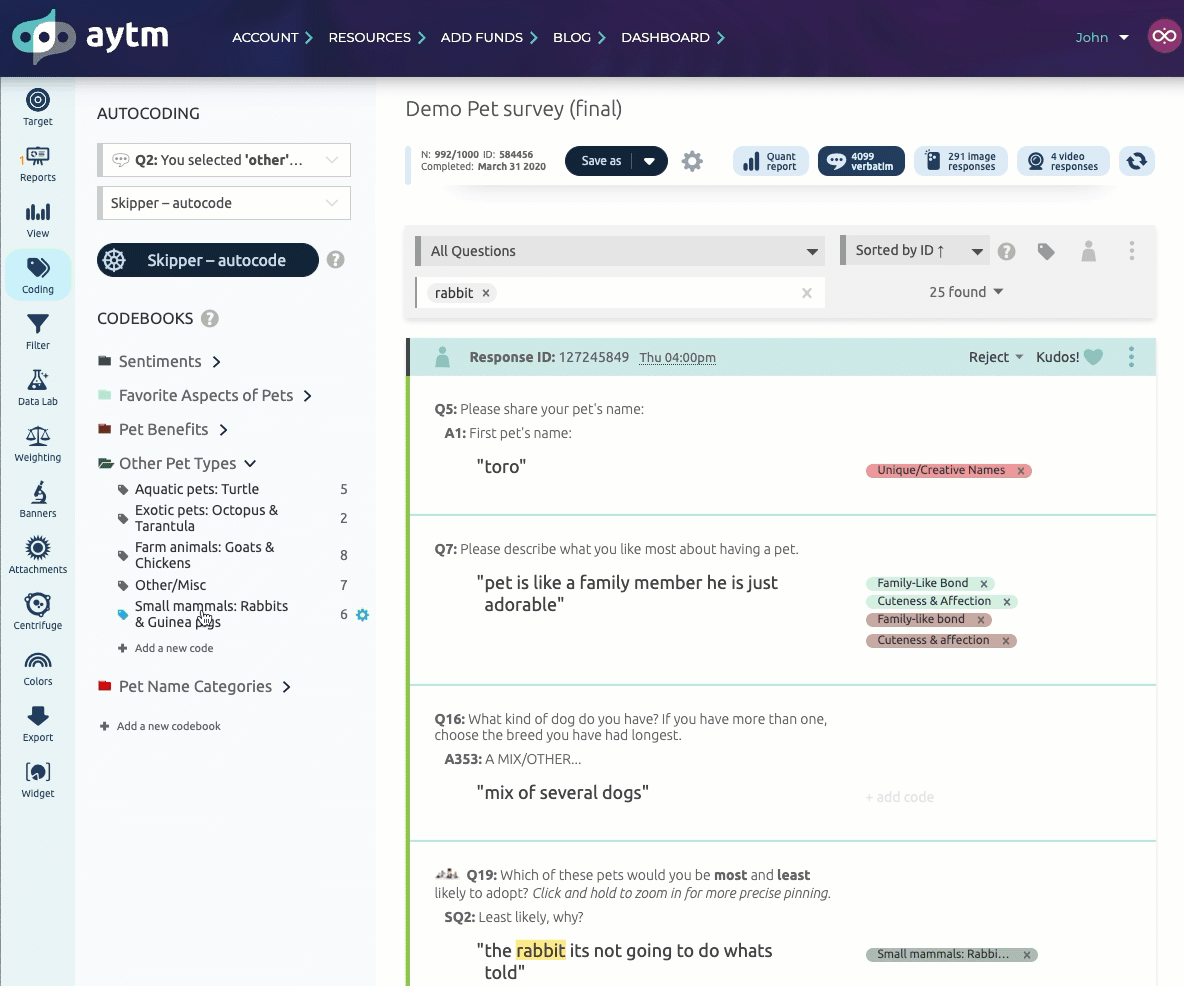This screenshot has height=986, width=1184.
Task: Clear the verbatim search field
Action: (x=806, y=293)
